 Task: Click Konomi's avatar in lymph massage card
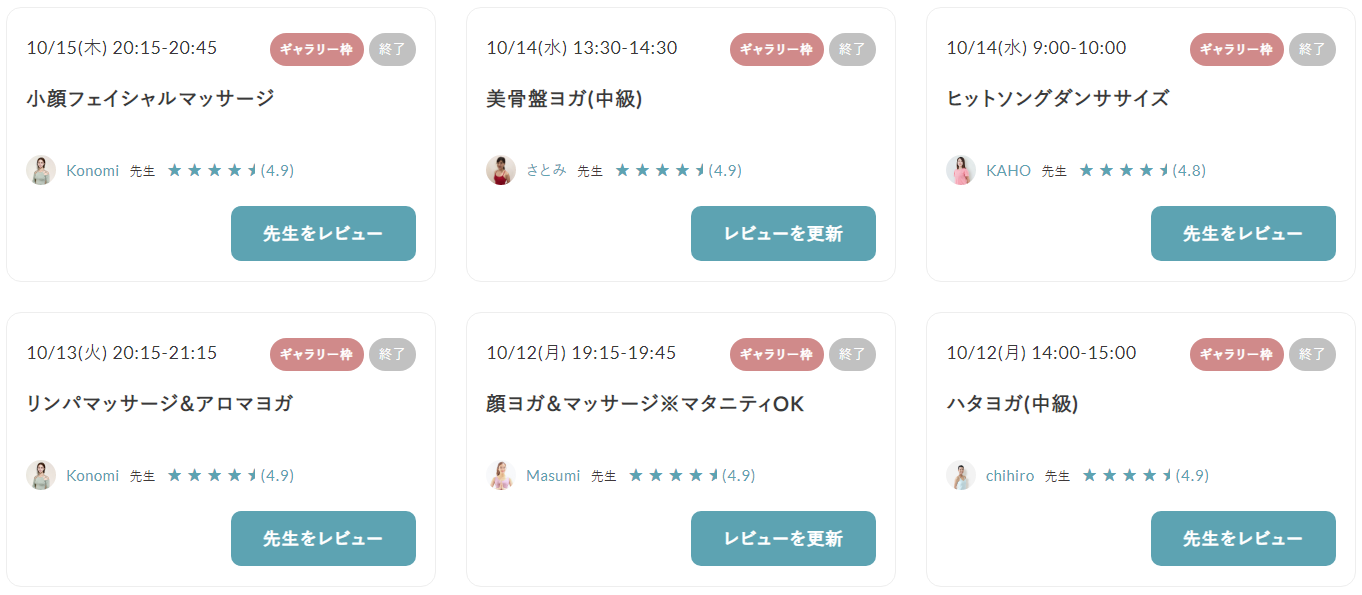pos(41,475)
